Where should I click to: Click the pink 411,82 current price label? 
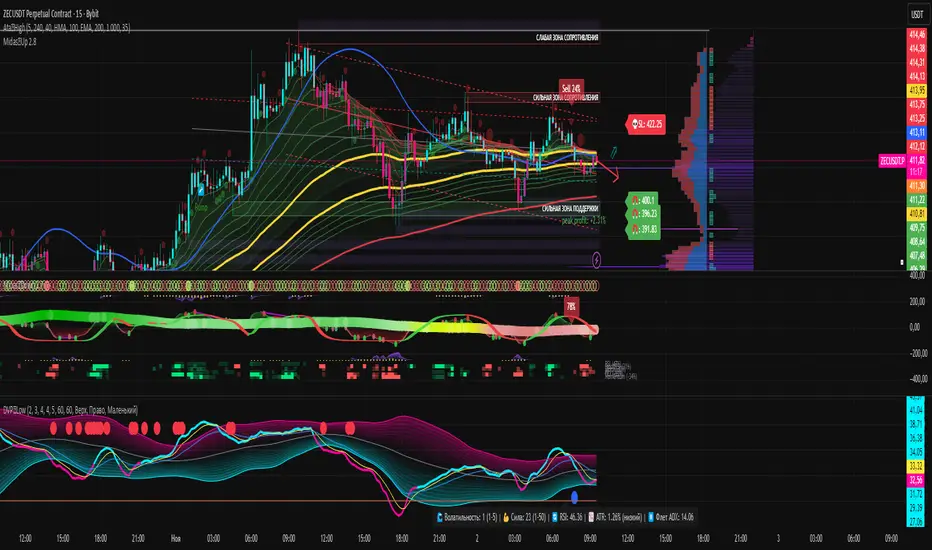917,160
